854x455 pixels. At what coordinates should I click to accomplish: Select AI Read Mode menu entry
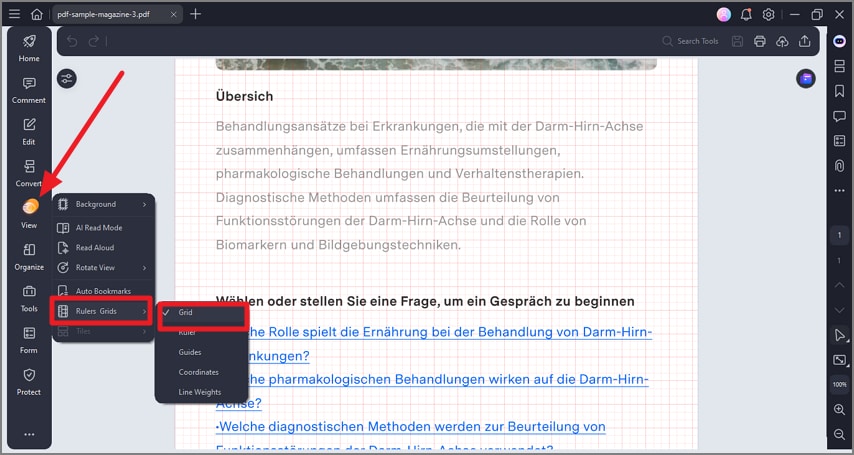[x=103, y=228]
